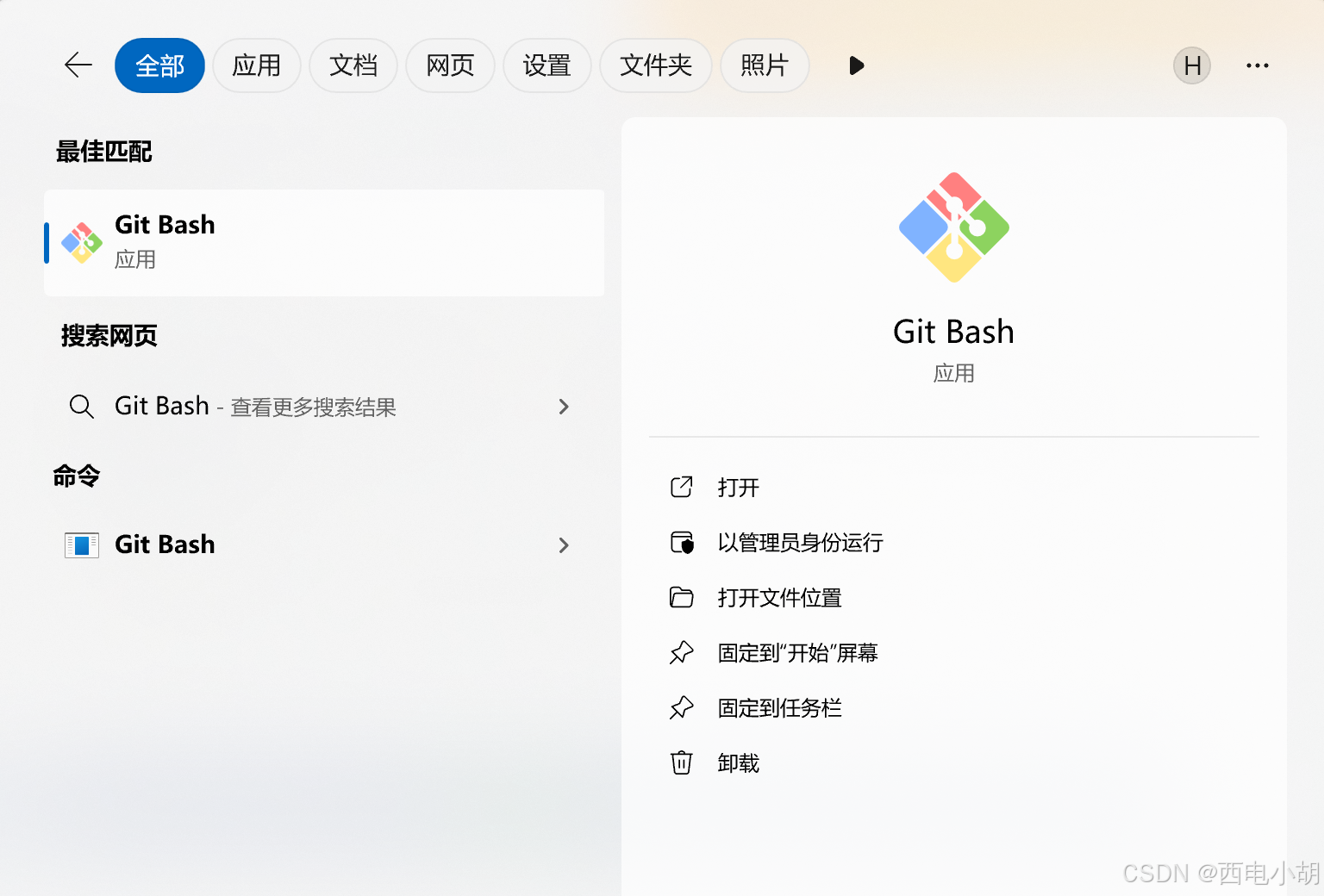Choose 固定到"开始"屏幕
The image size is (1324, 896).
(798, 653)
